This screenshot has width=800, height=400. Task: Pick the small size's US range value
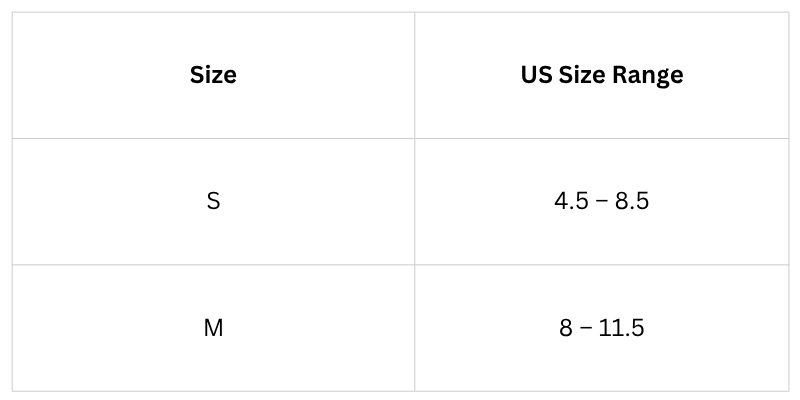(x=601, y=201)
